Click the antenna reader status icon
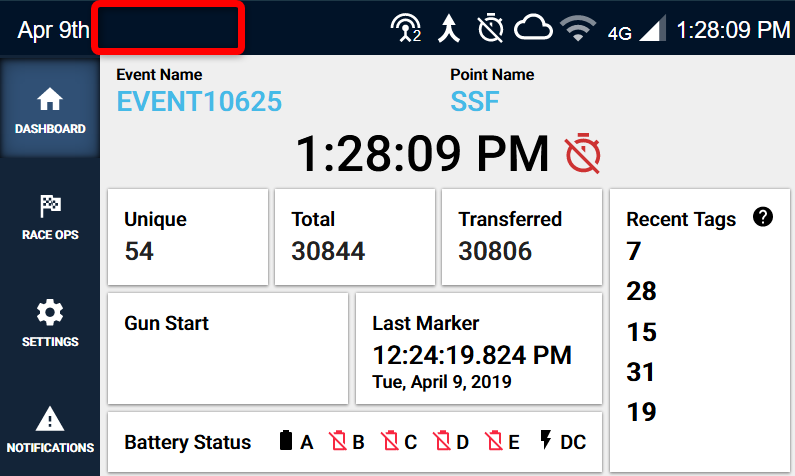The image size is (795, 476). click(406, 28)
